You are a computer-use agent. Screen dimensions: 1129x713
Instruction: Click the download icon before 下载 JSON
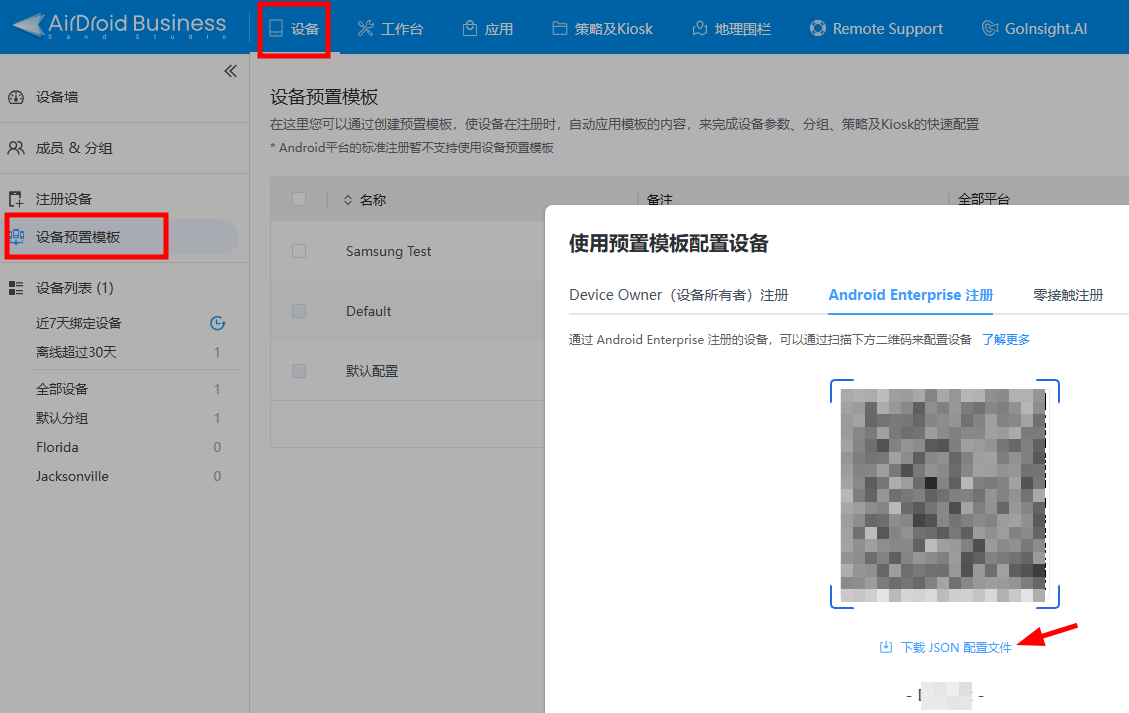[x=886, y=647]
